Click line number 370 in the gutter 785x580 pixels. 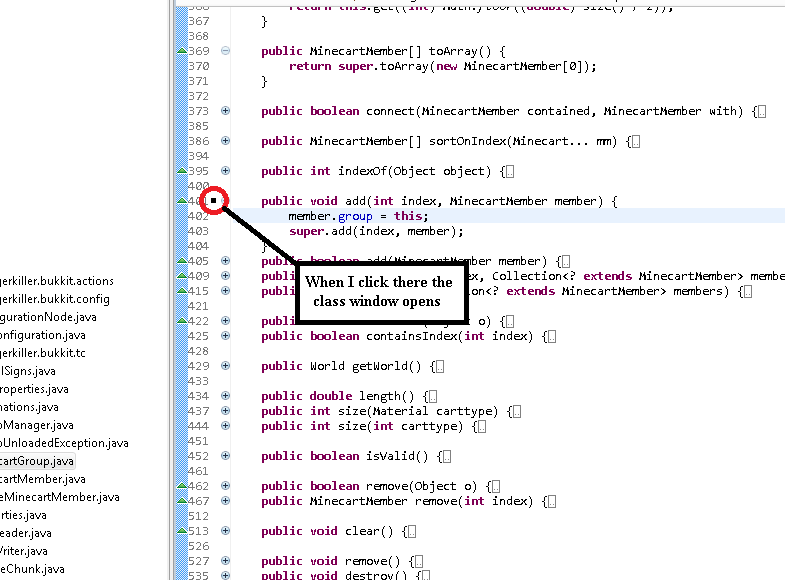(x=199, y=66)
